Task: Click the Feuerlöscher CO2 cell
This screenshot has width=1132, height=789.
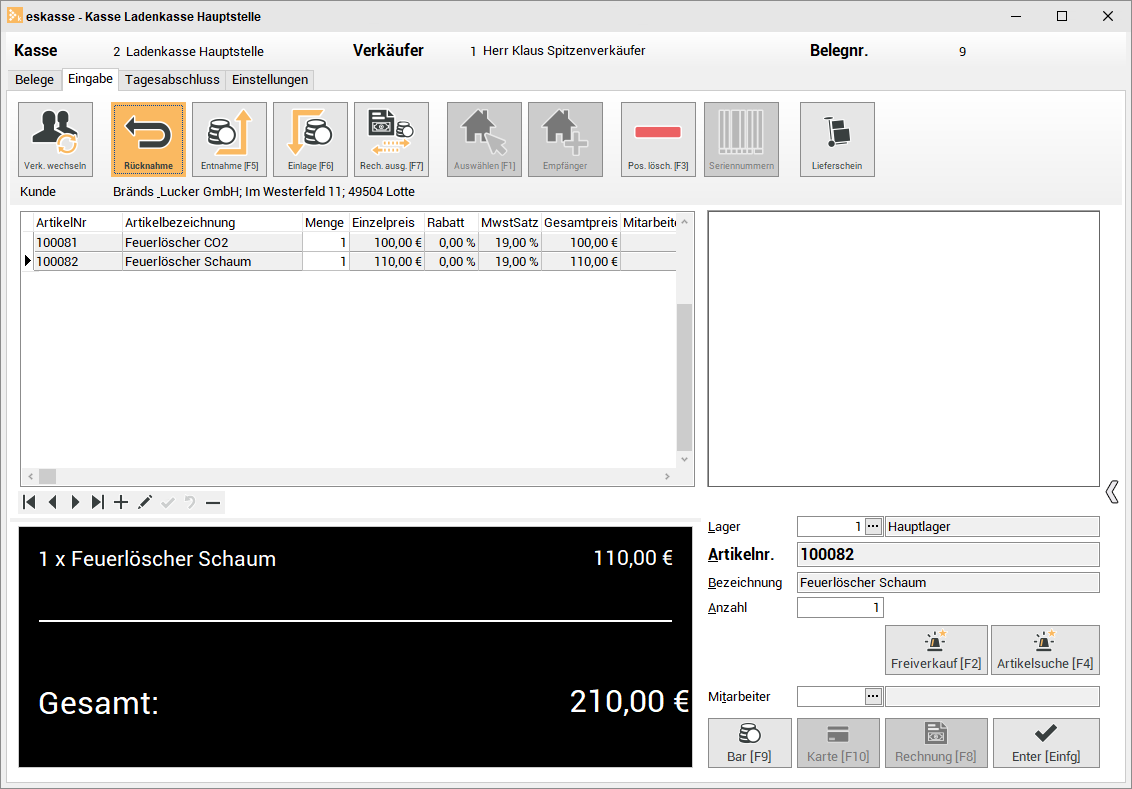Action: 212,243
